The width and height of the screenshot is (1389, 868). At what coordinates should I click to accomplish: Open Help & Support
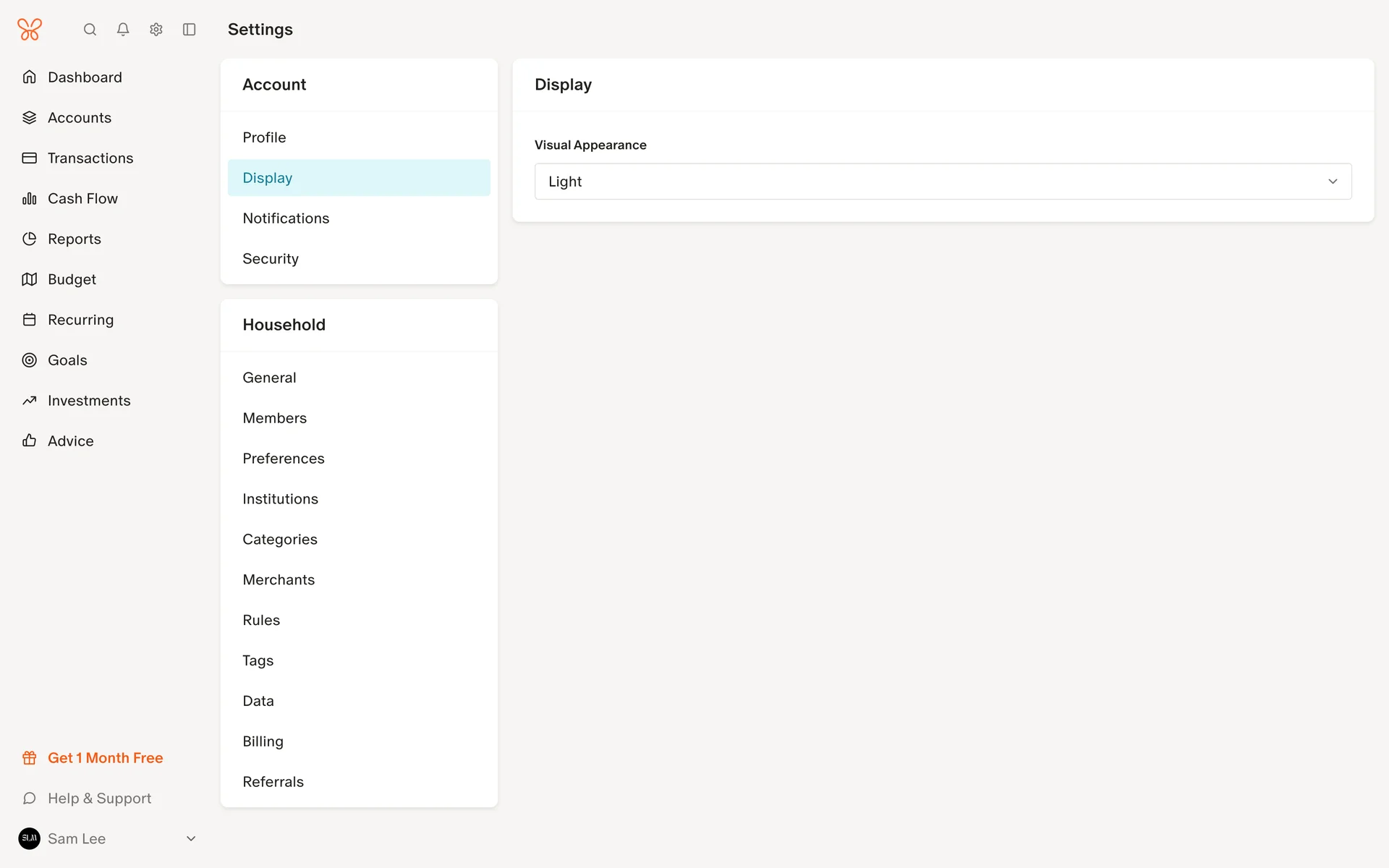click(x=99, y=799)
